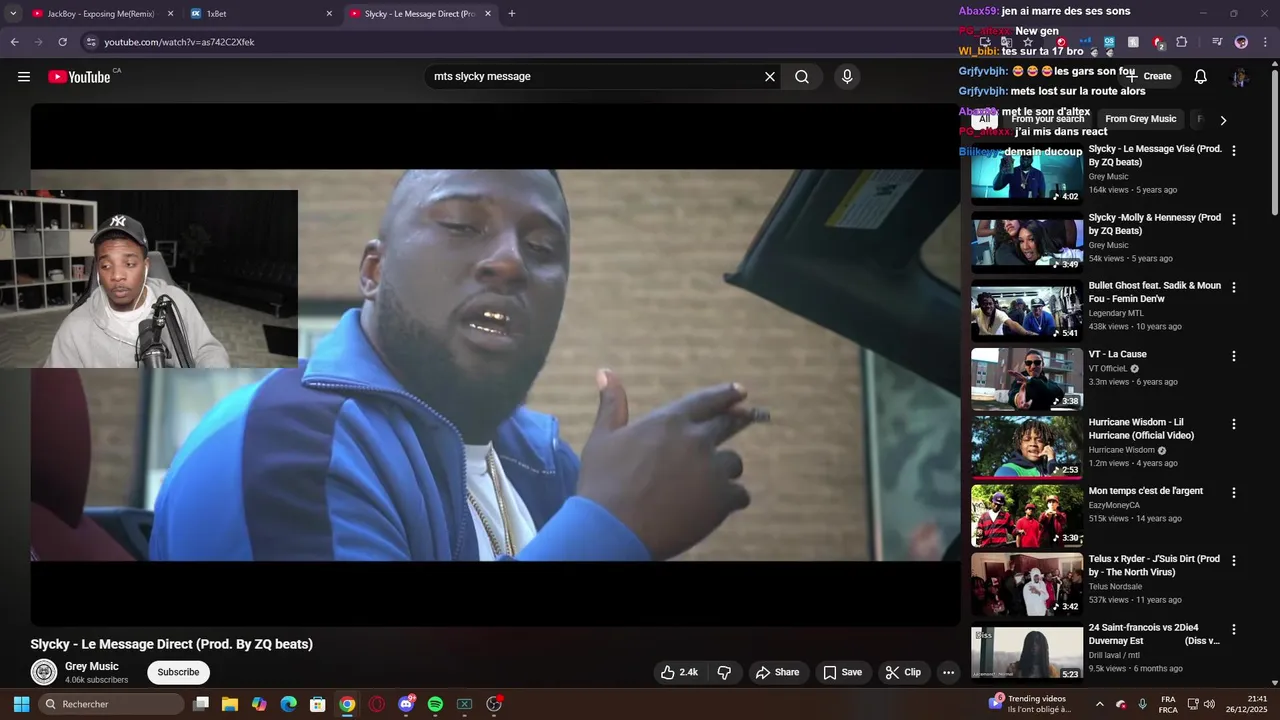This screenshot has height=720, width=1280.
Task: Save the video to a playlist
Action: tap(842, 673)
